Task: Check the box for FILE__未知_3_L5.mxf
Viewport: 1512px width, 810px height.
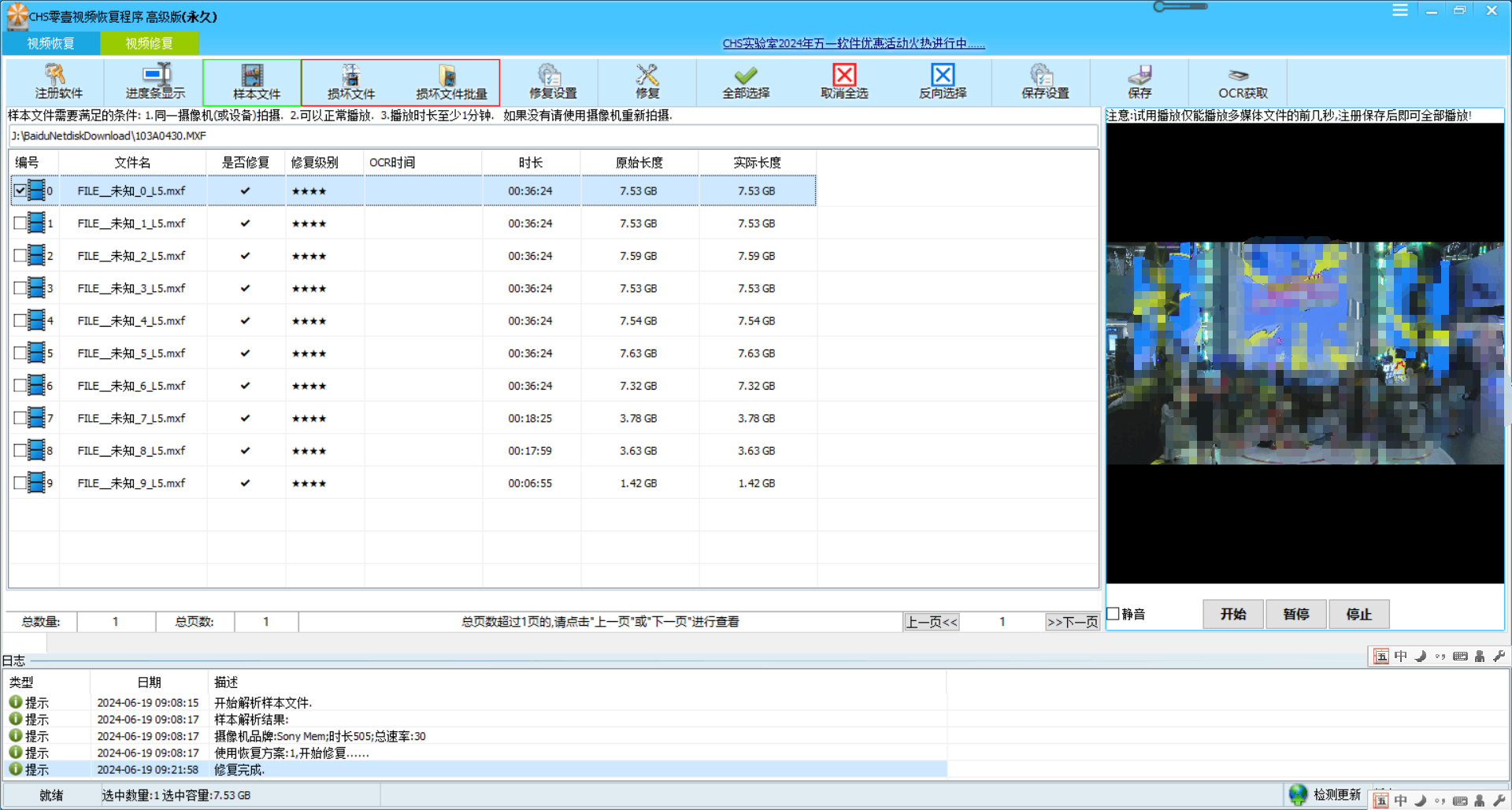Action: tap(20, 288)
